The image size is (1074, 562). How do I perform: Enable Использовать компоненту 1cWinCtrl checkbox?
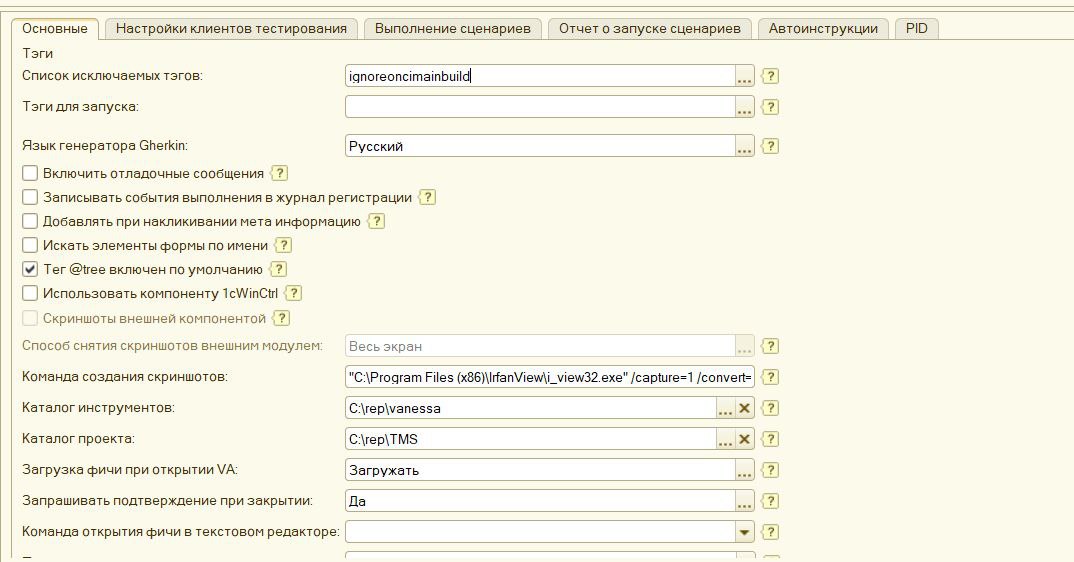pos(29,293)
